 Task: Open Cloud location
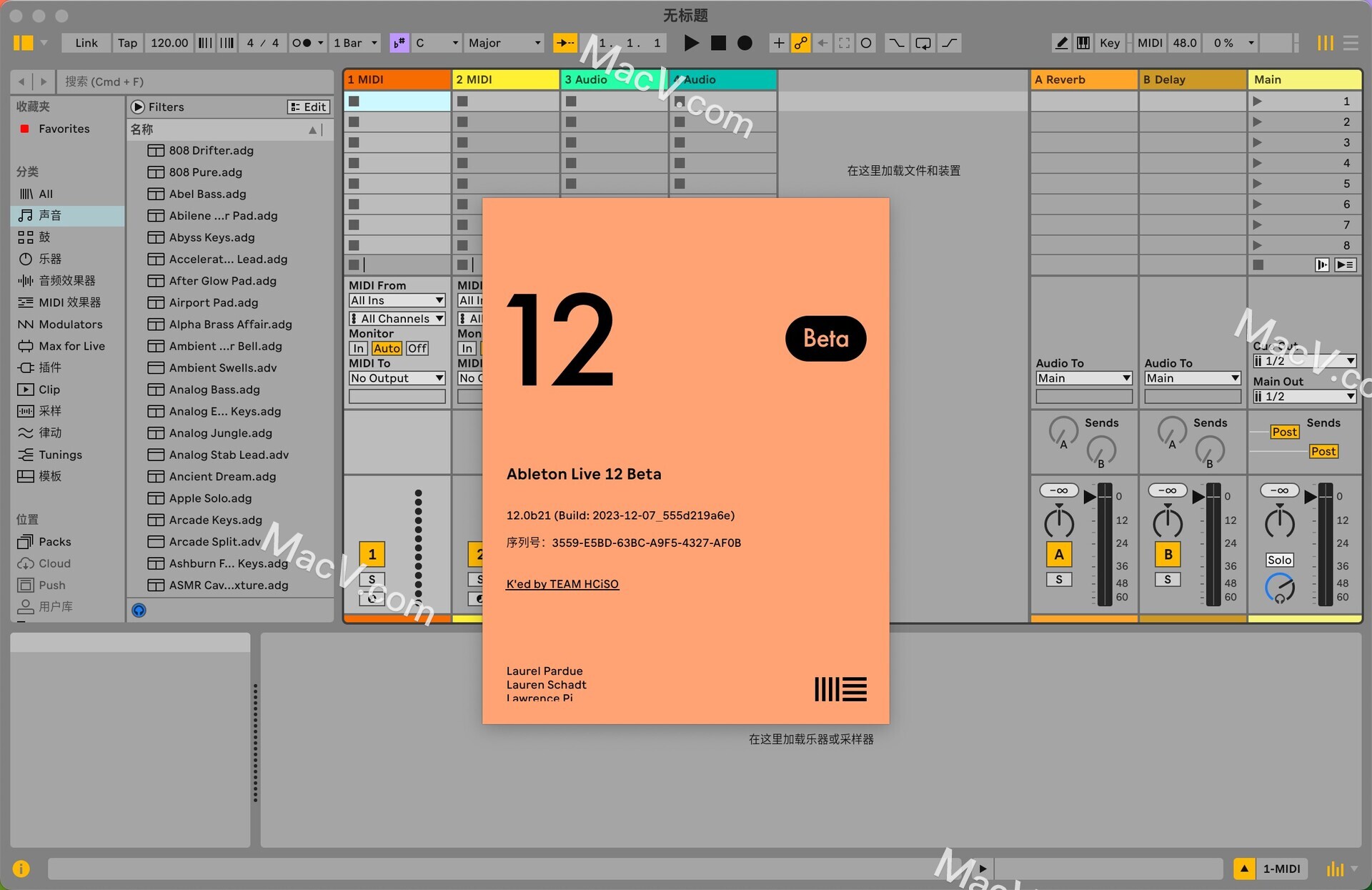pyautogui.click(x=68, y=563)
